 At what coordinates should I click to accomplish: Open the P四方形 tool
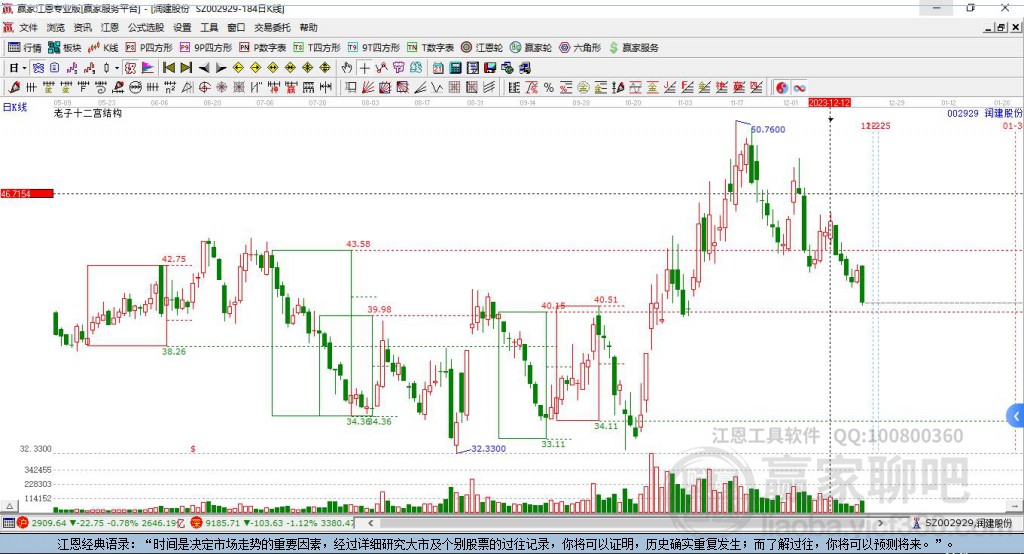pos(149,48)
